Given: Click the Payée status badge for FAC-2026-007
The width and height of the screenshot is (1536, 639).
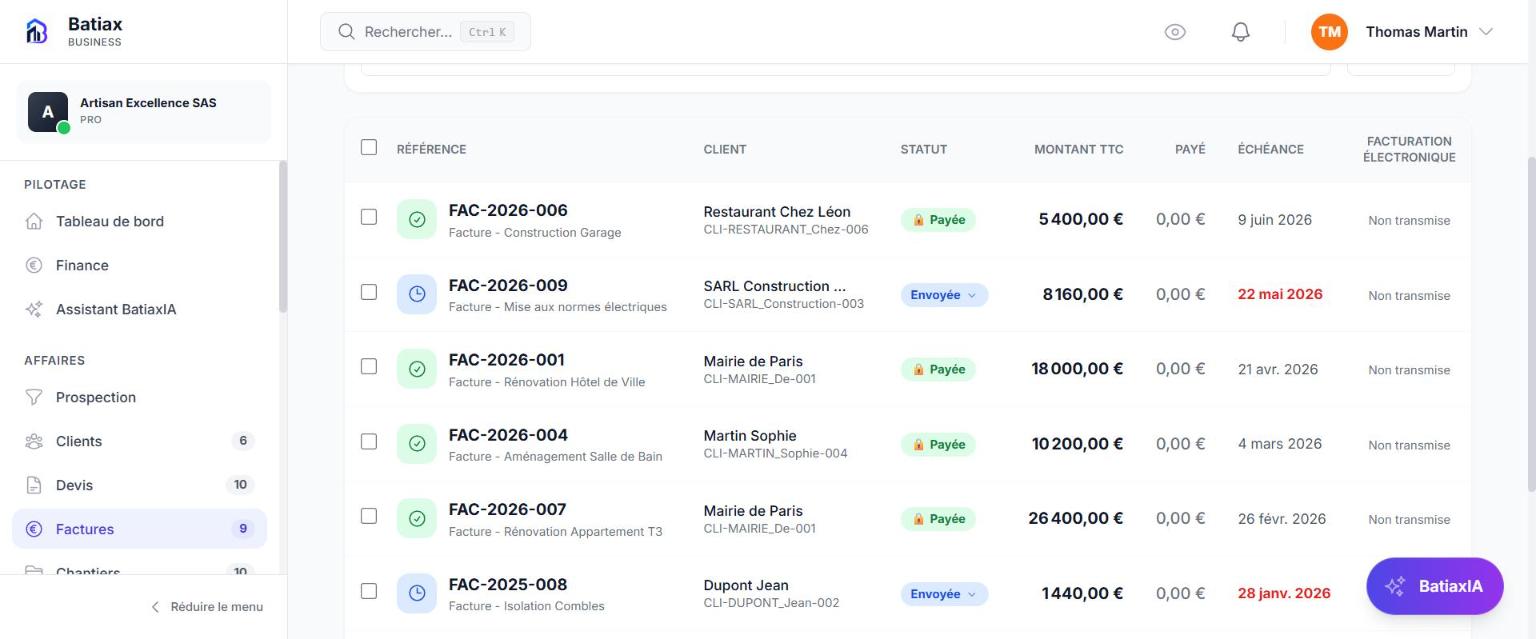Looking at the screenshot, I should coord(938,519).
